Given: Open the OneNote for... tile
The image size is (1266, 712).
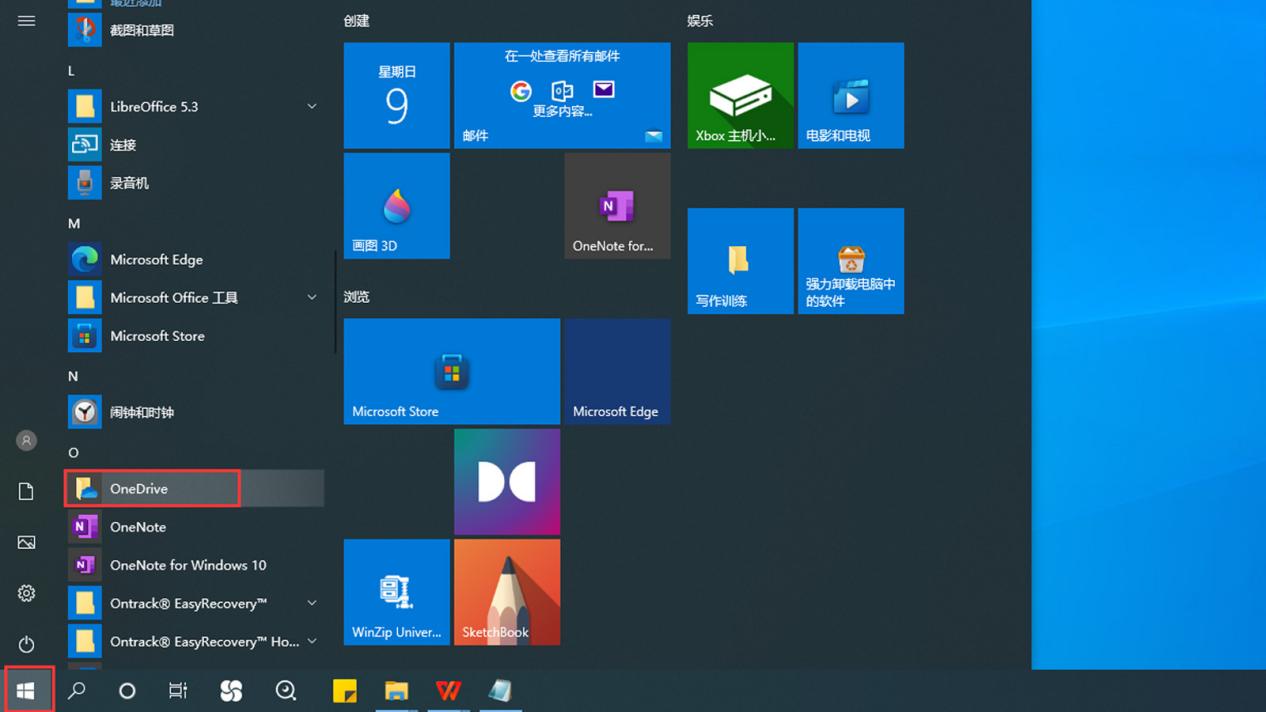Looking at the screenshot, I should 617,206.
